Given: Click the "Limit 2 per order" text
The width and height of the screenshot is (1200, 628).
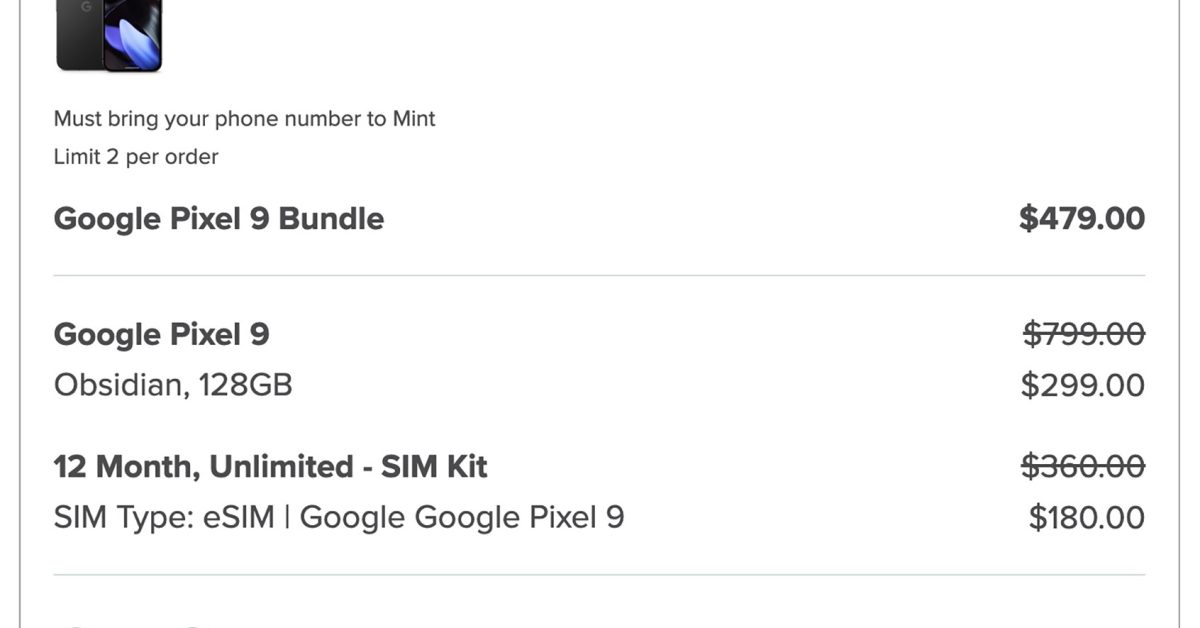Looking at the screenshot, I should pyautogui.click(x=136, y=157).
